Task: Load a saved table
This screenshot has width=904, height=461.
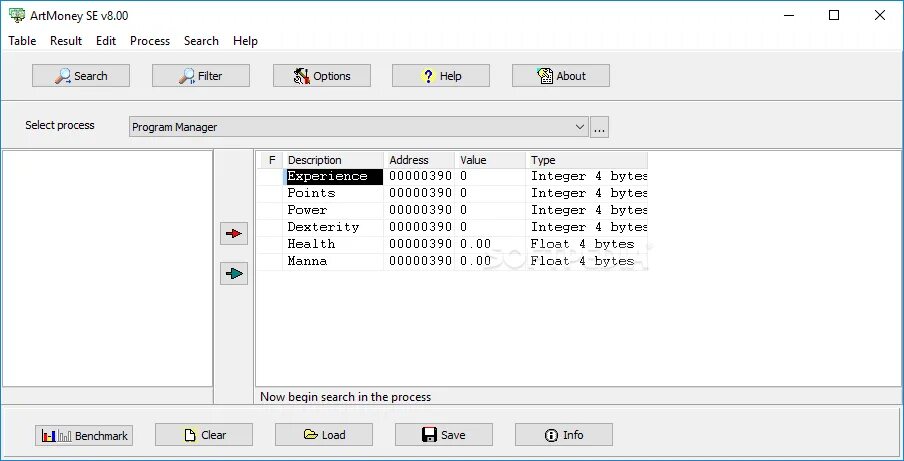Action: tap(324, 435)
